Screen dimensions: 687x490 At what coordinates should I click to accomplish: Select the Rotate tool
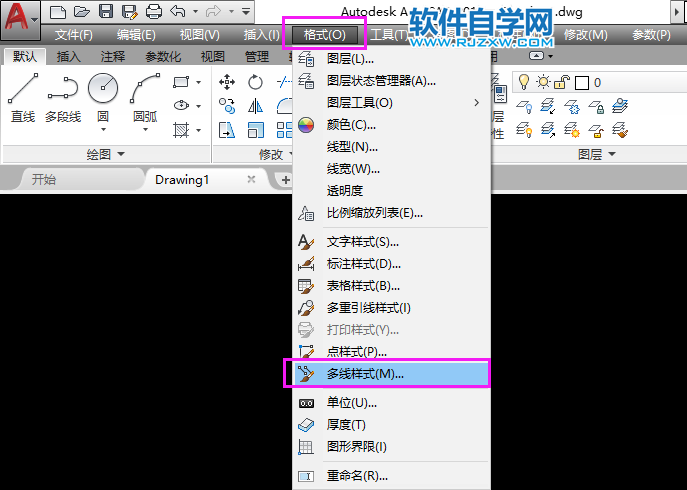point(255,82)
